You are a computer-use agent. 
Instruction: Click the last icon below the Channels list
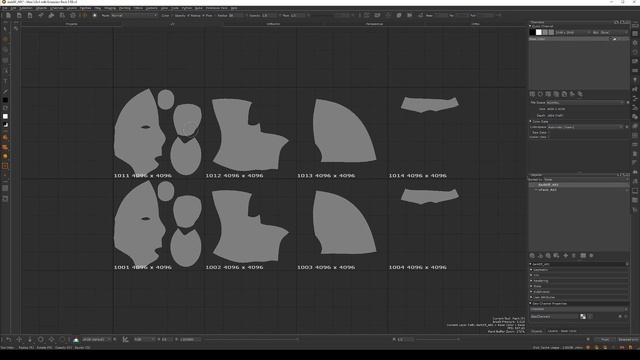580,94
